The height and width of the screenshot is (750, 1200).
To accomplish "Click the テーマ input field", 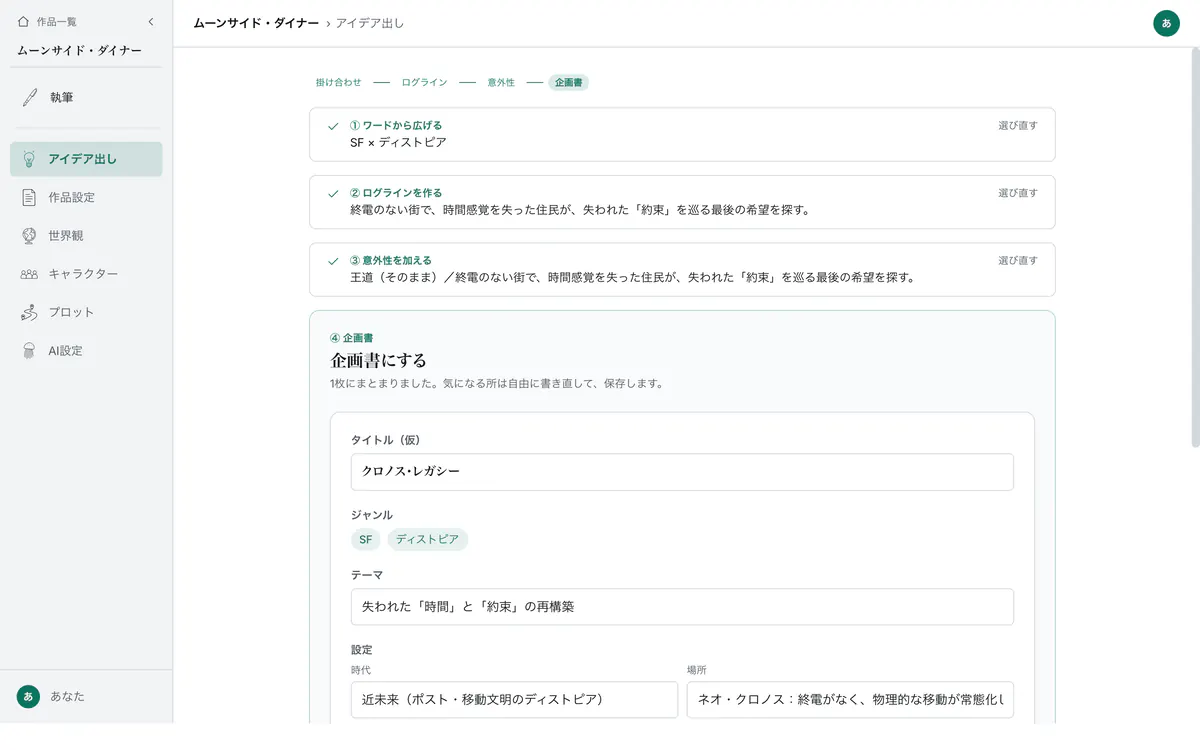I will click(x=682, y=607).
